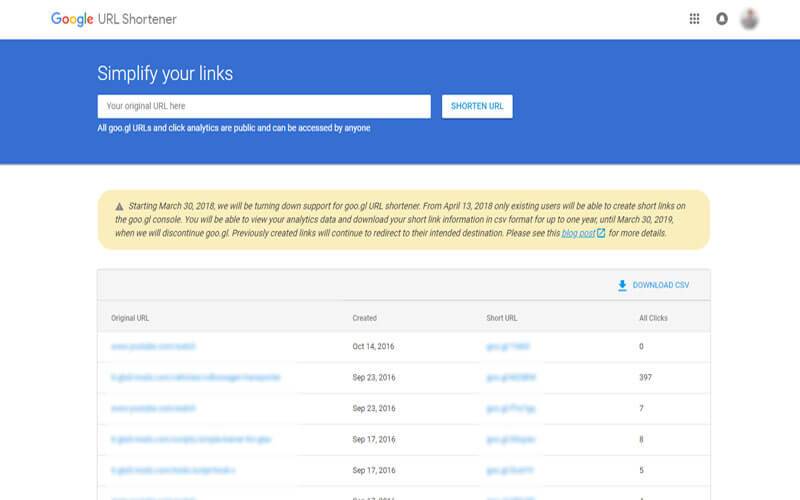The height and width of the screenshot is (500, 800).
Task: Open the blog post link in notice
Action: click(x=578, y=233)
